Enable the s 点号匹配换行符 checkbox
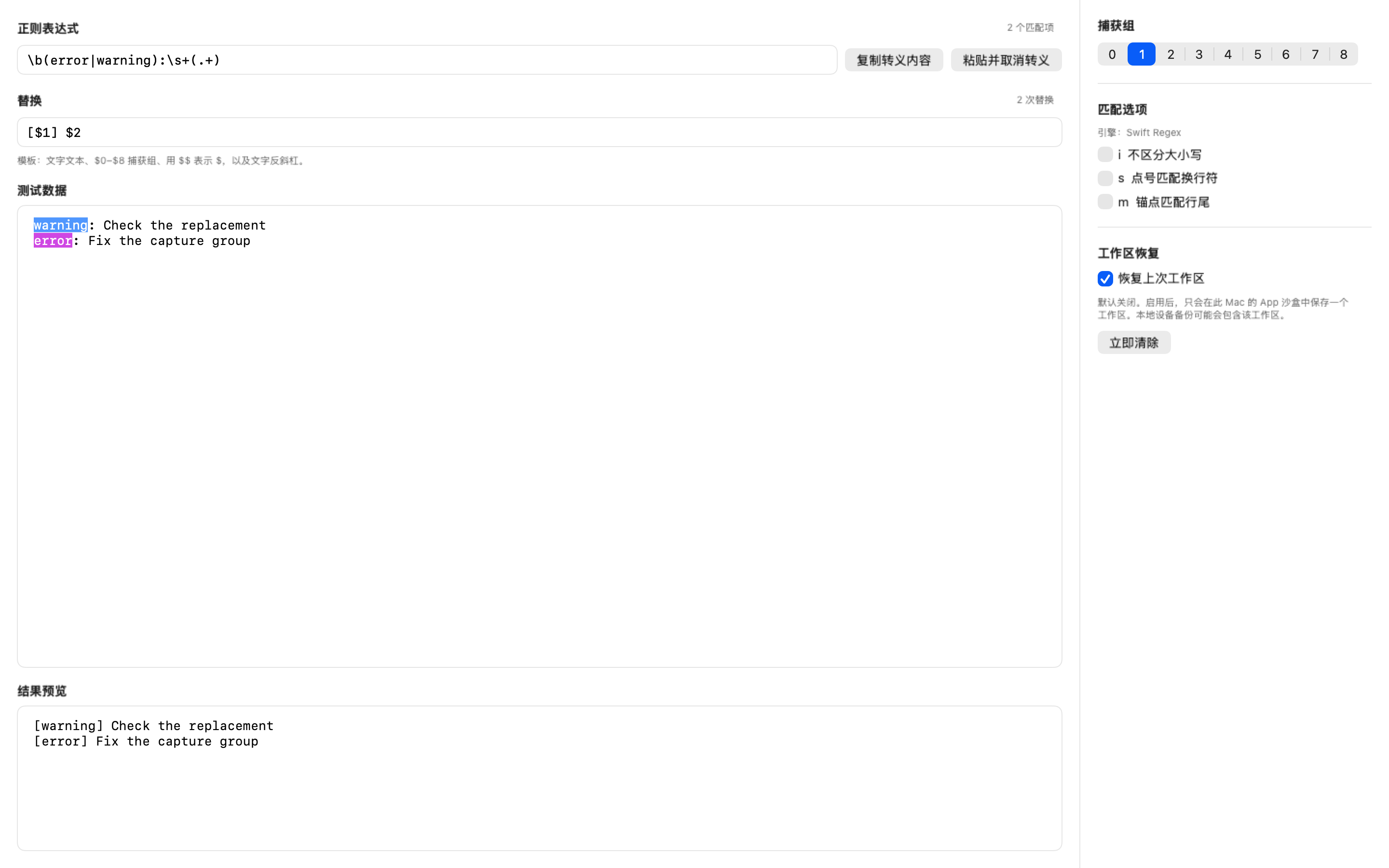1389x868 pixels. (x=1105, y=178)
